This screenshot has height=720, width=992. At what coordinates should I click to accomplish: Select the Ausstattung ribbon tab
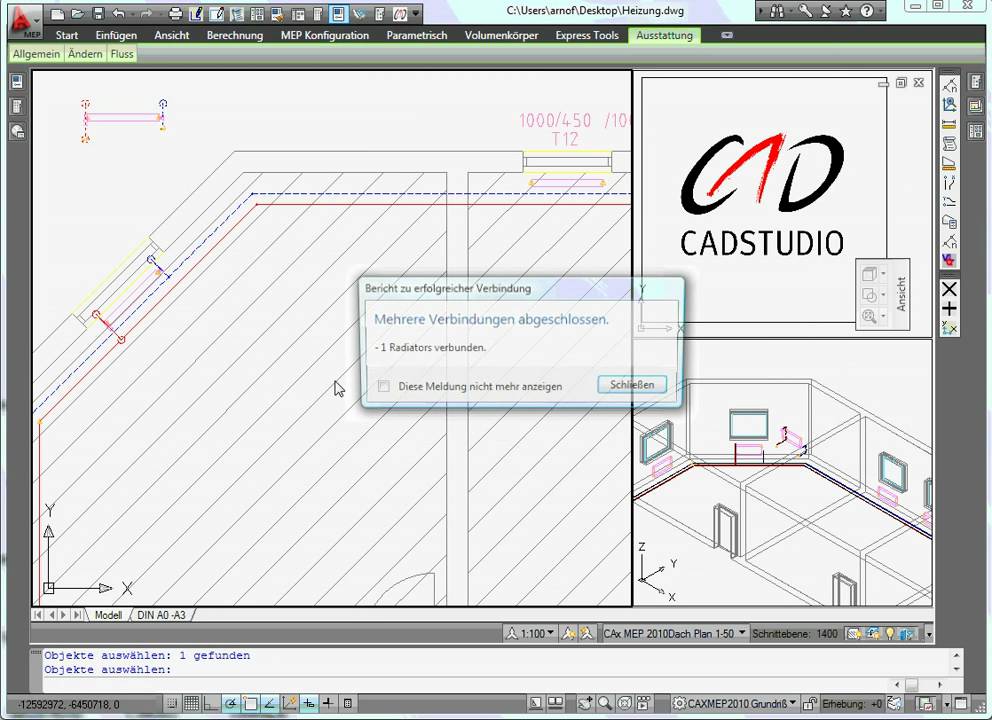pos(664,35)
